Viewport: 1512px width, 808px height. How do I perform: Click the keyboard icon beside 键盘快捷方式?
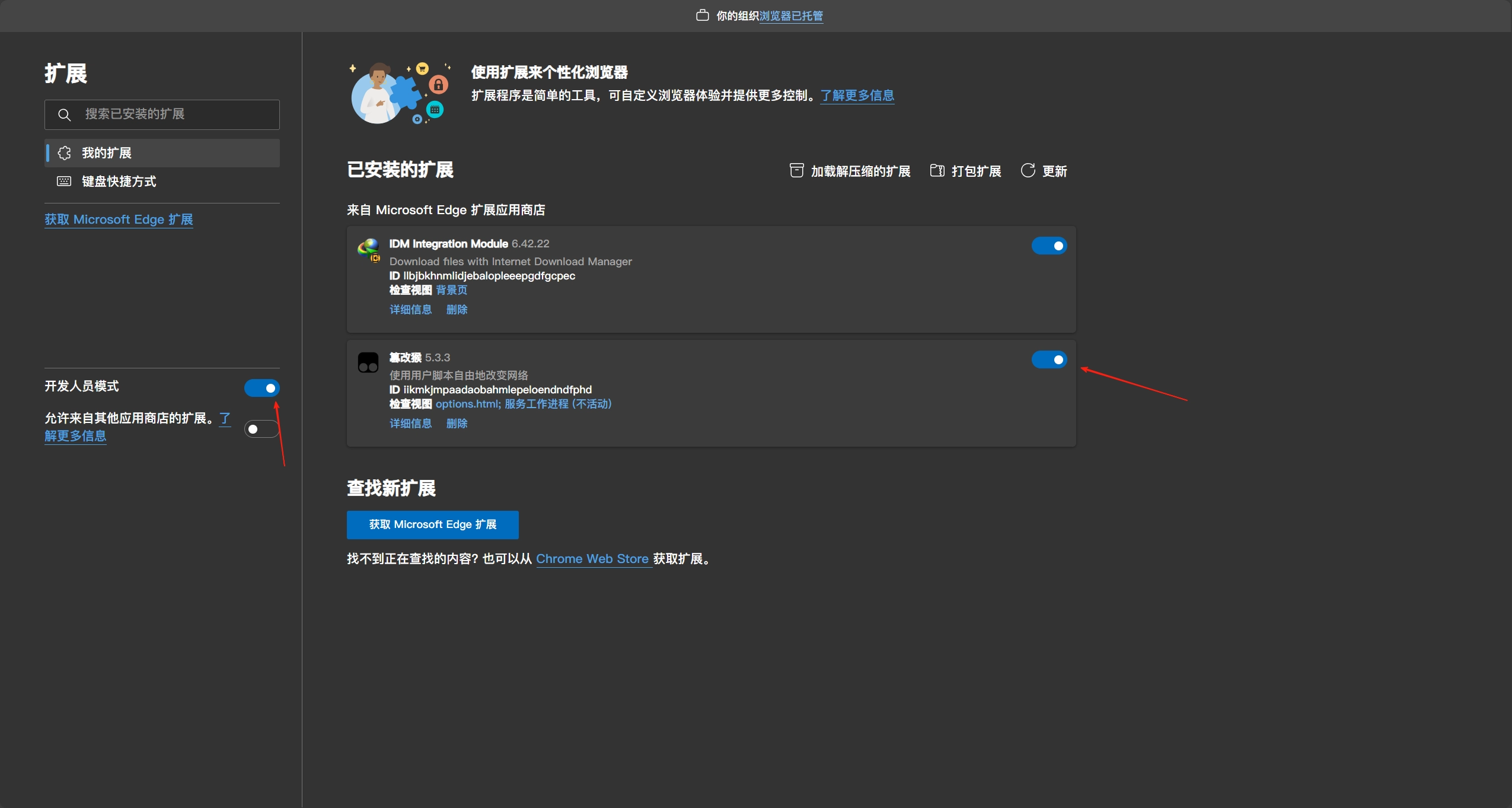tap(64, 181)
